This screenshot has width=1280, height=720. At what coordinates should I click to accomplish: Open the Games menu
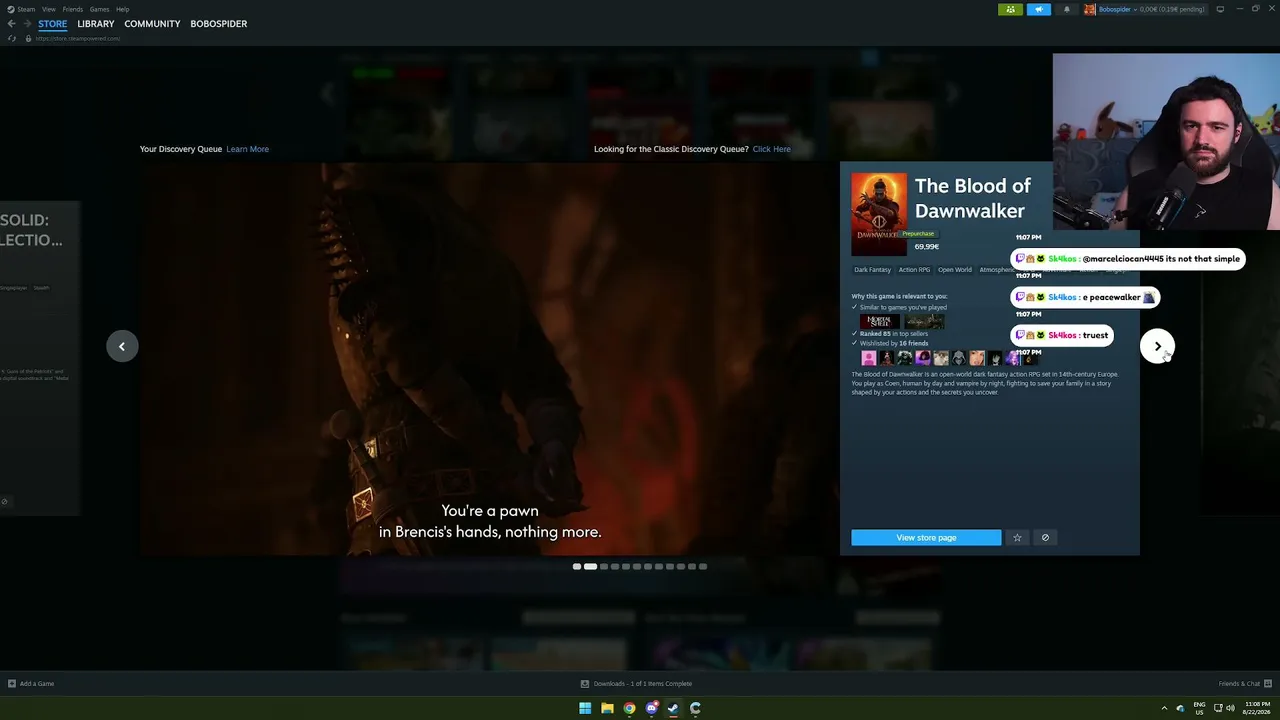[x=99, y=9]
